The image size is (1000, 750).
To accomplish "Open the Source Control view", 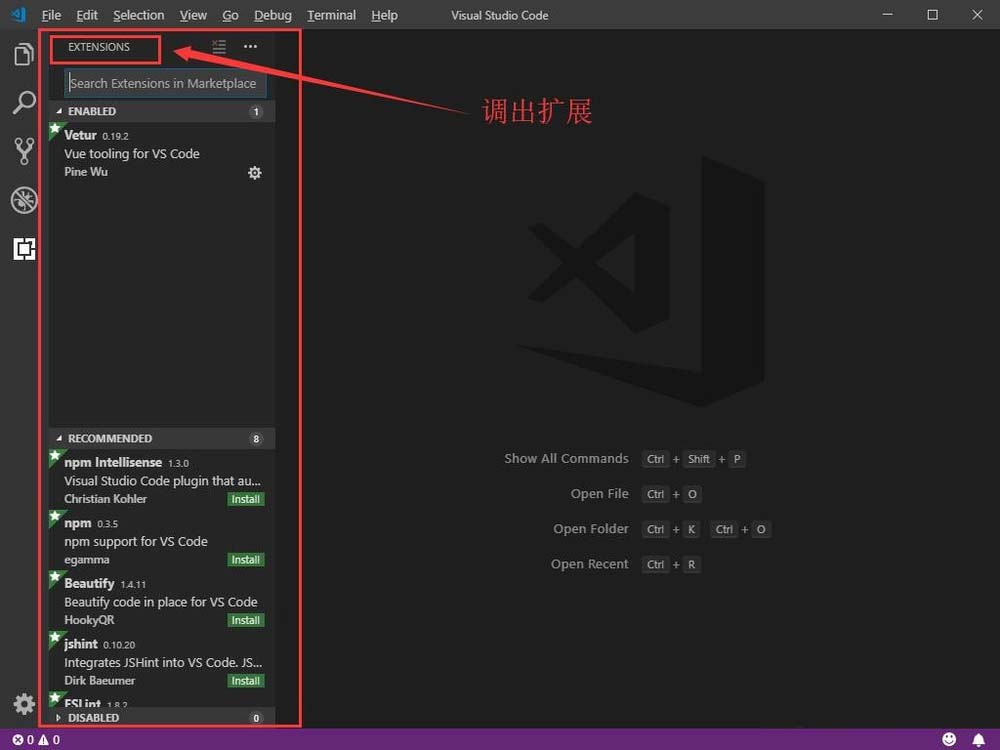I will [x=23, y=150].
